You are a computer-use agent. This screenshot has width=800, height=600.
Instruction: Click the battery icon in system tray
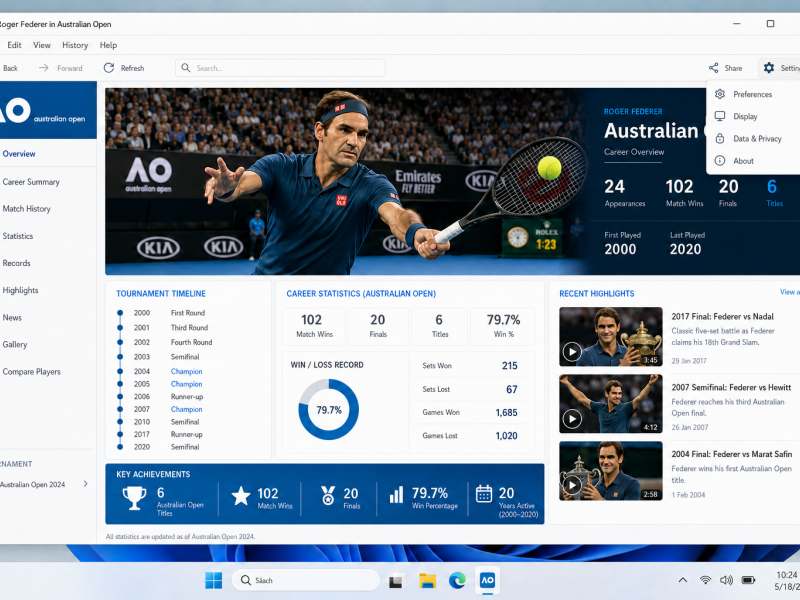click(x=748, y=580)
